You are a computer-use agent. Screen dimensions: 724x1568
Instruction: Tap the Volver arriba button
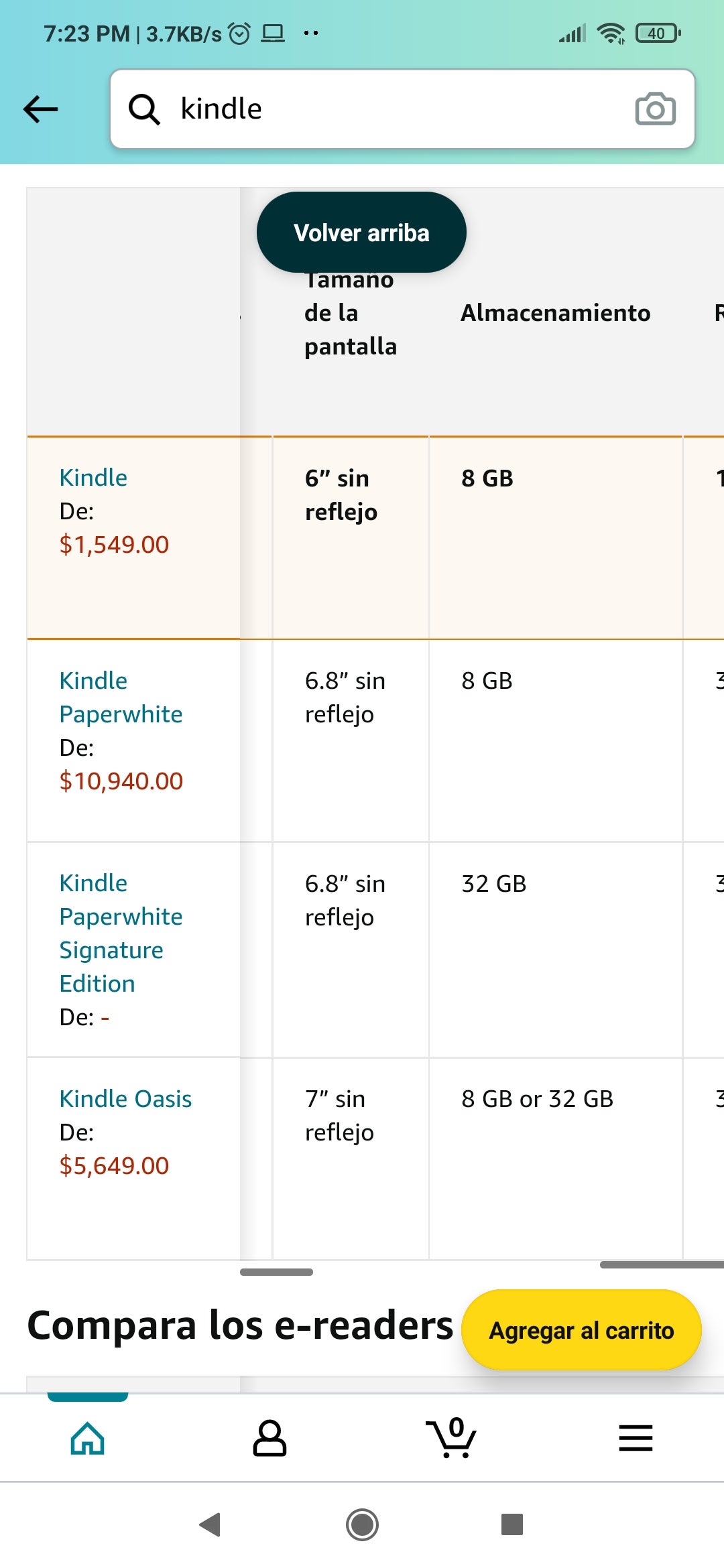(361, 233)
